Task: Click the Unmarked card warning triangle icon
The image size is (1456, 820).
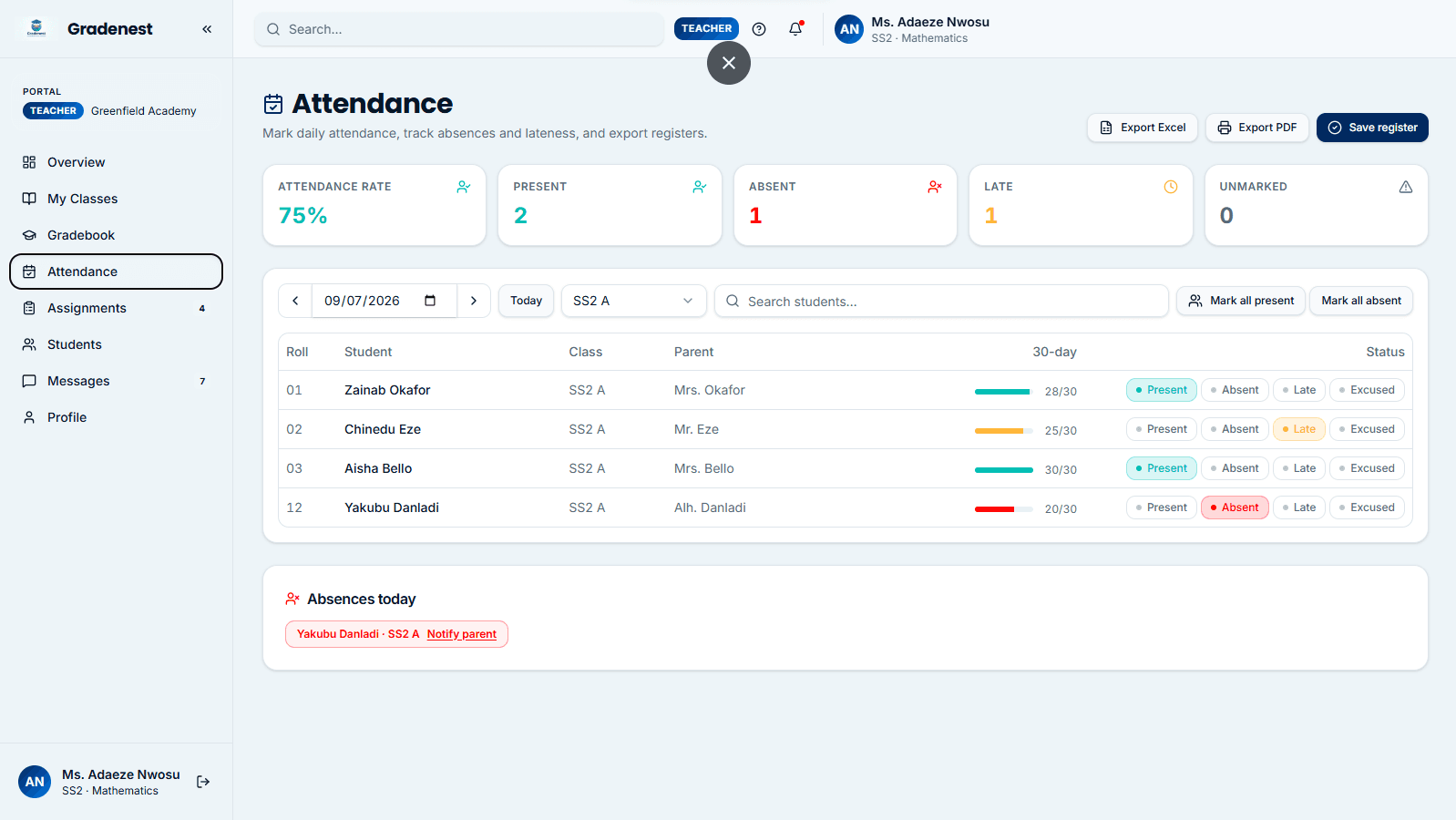Action: point(1406,187)
